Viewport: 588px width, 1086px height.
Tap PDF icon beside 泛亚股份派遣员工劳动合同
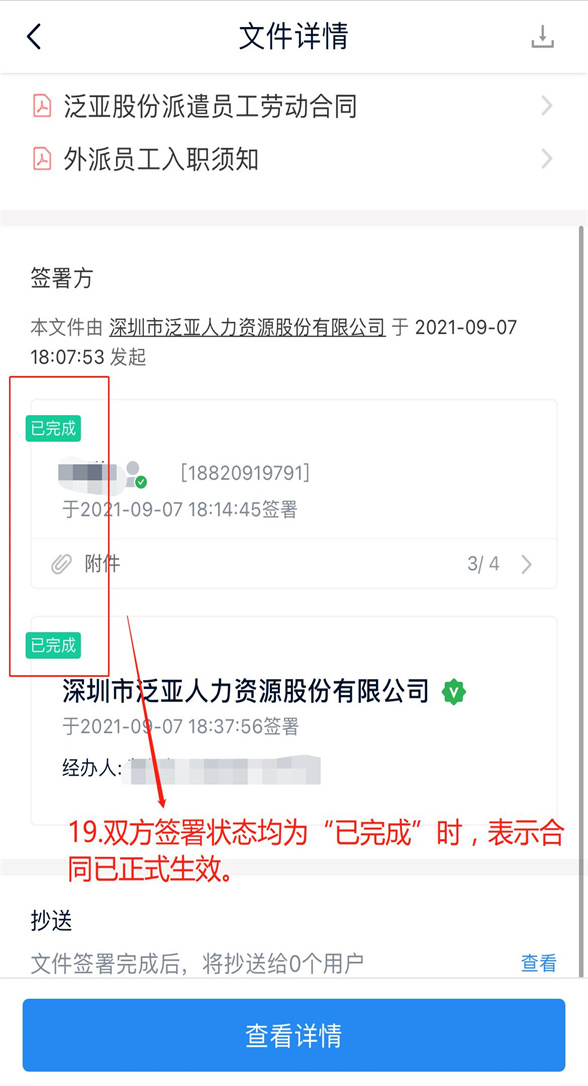pyautogui.click(x=42, y=106)
